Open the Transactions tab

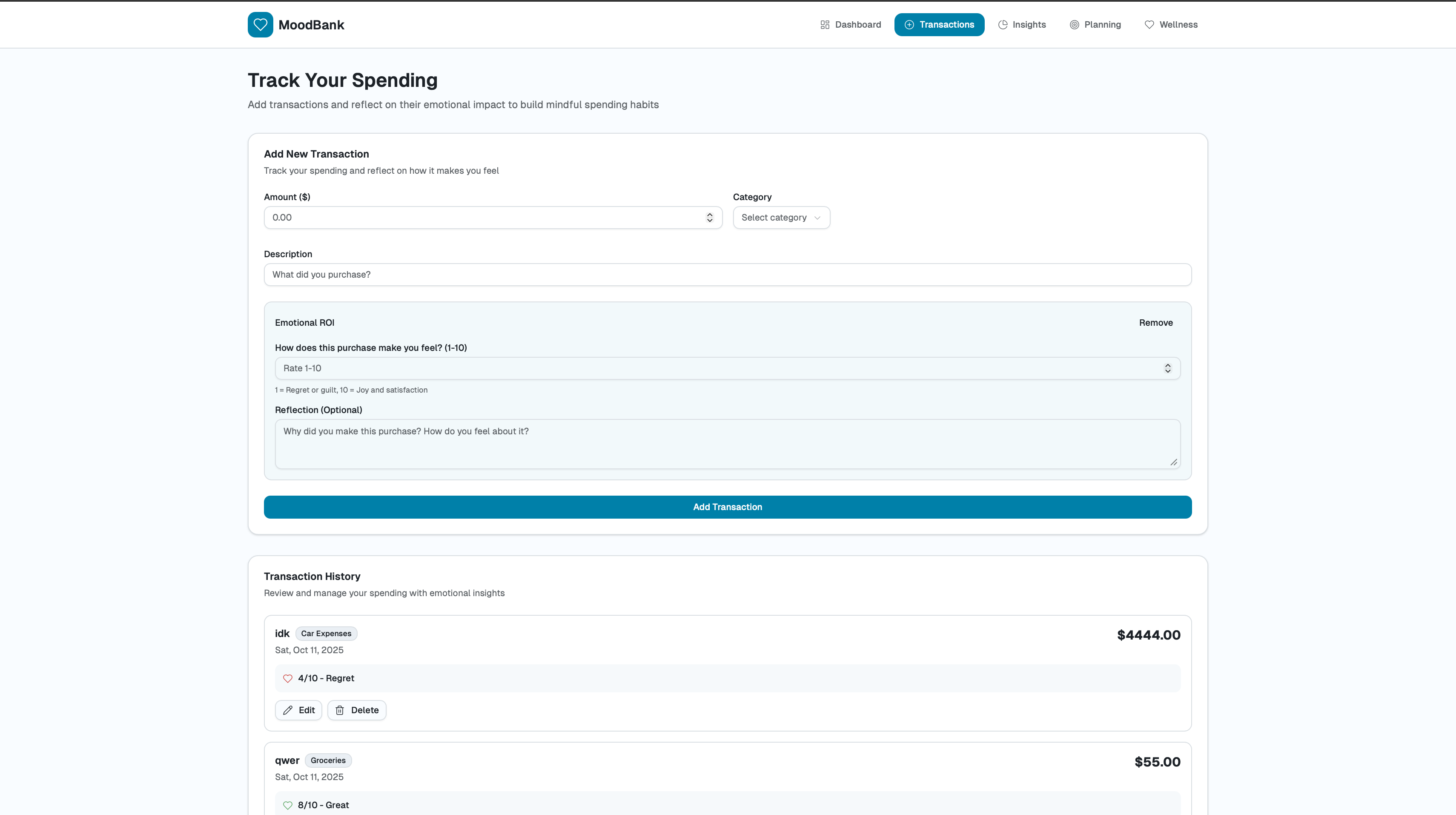(939, 25)
